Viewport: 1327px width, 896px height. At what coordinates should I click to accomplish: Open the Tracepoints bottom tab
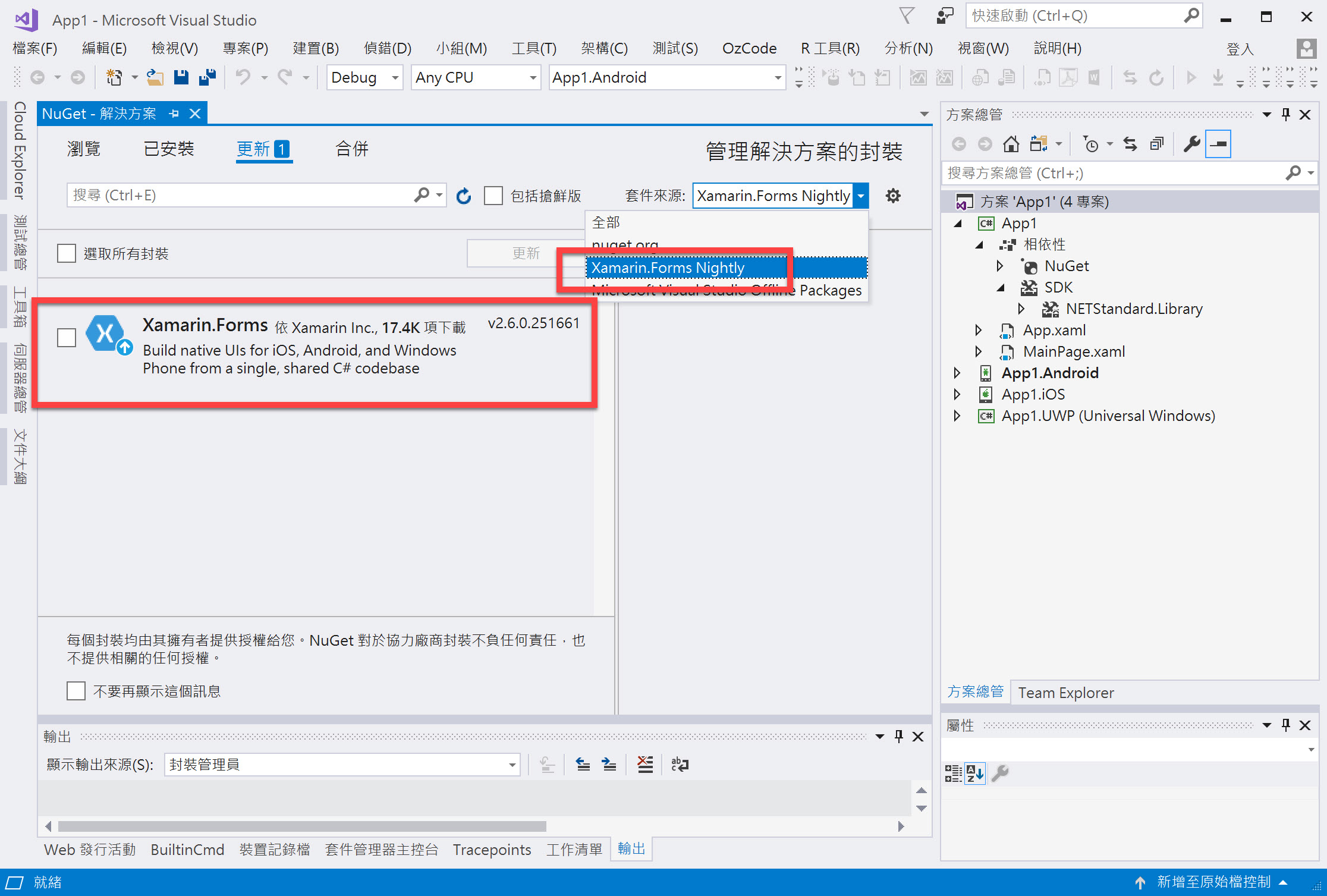(492, 849)
